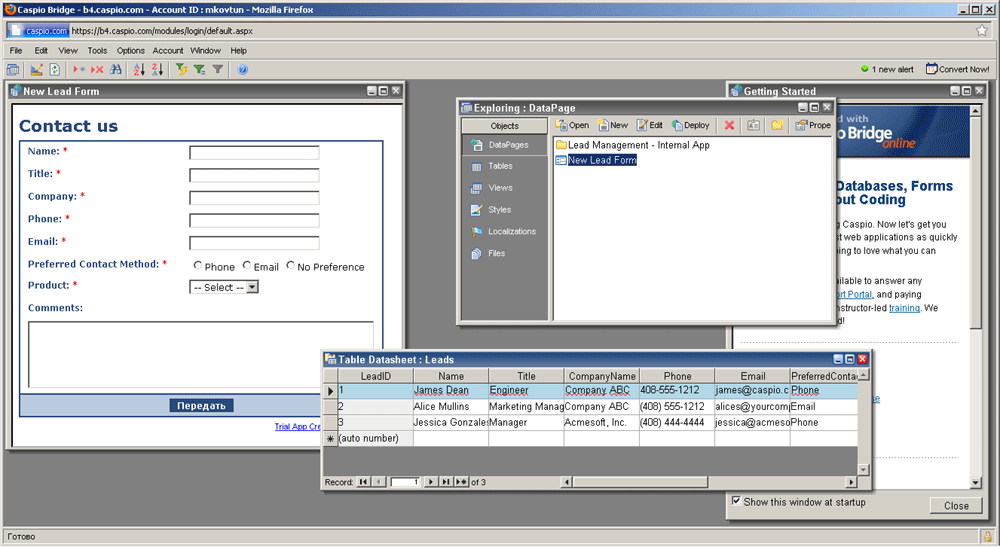The image size is (1000, 547).
Task: Select DataPages in Objects sidebar
Action: pyautogui.click(x=504, y=145)
